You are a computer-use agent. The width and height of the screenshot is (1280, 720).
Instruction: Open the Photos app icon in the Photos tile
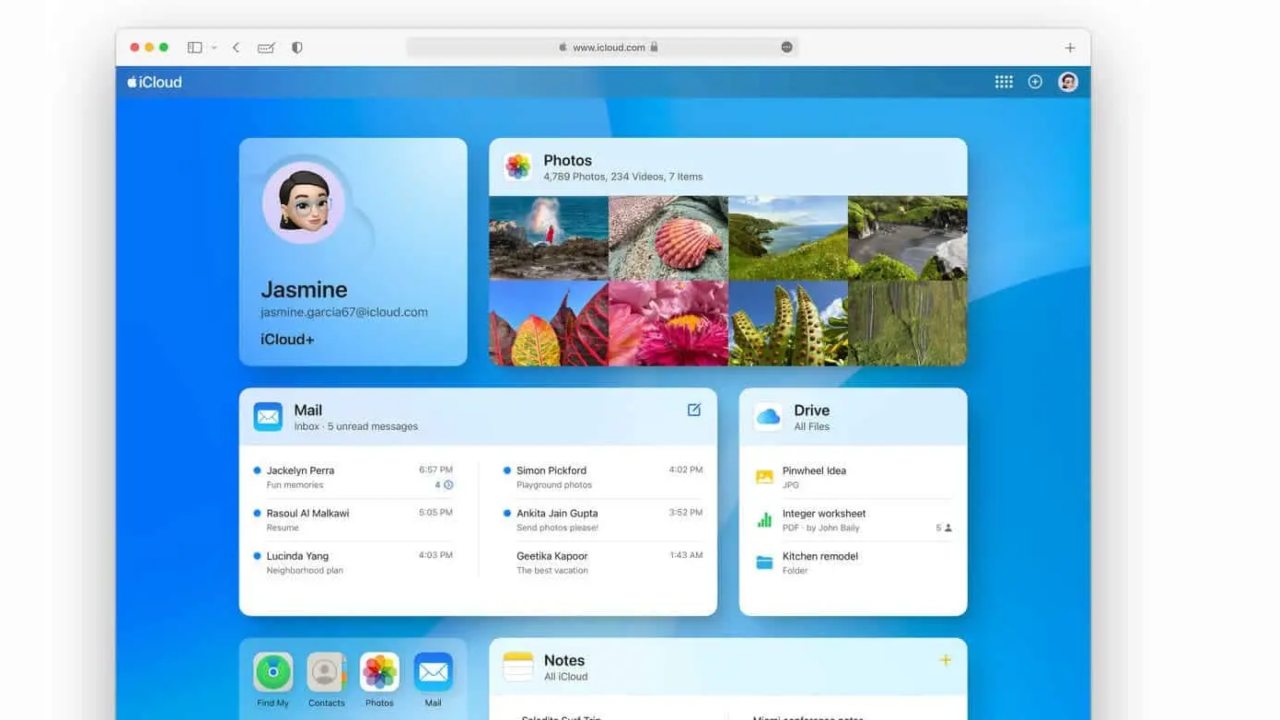[518, 166]
